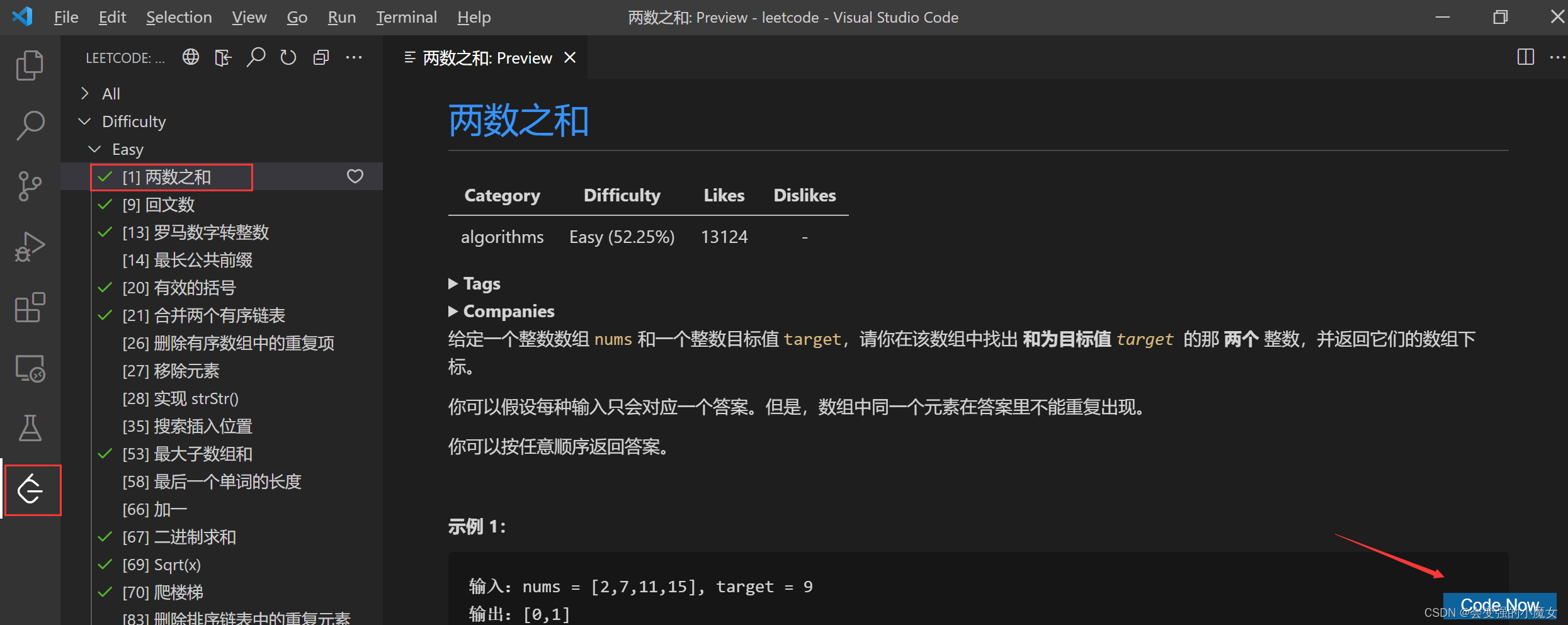This screenshot has height=625, width=1568.
Task: Refresh the LeetCode problem list
Action: pyautogui.click(x=288, y=57)
